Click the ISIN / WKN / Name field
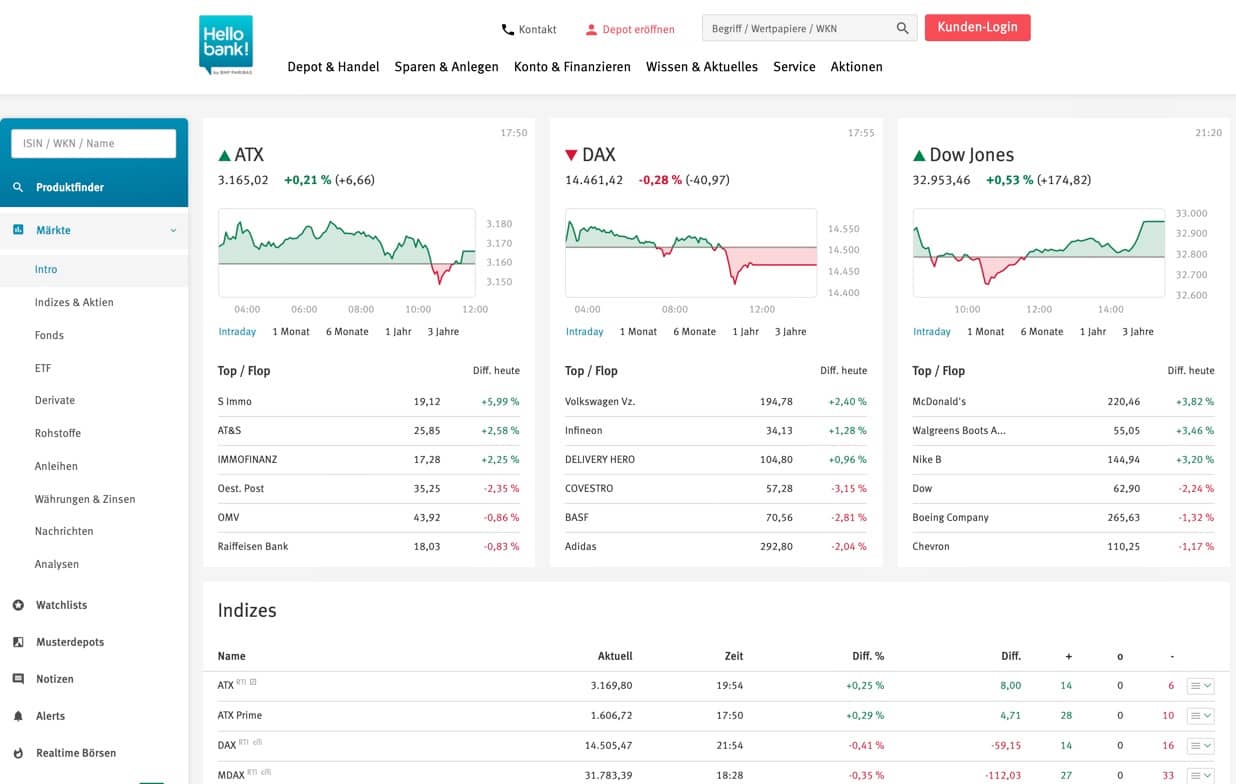This screenshot has width=1236, height=784. tap(94, 143)
